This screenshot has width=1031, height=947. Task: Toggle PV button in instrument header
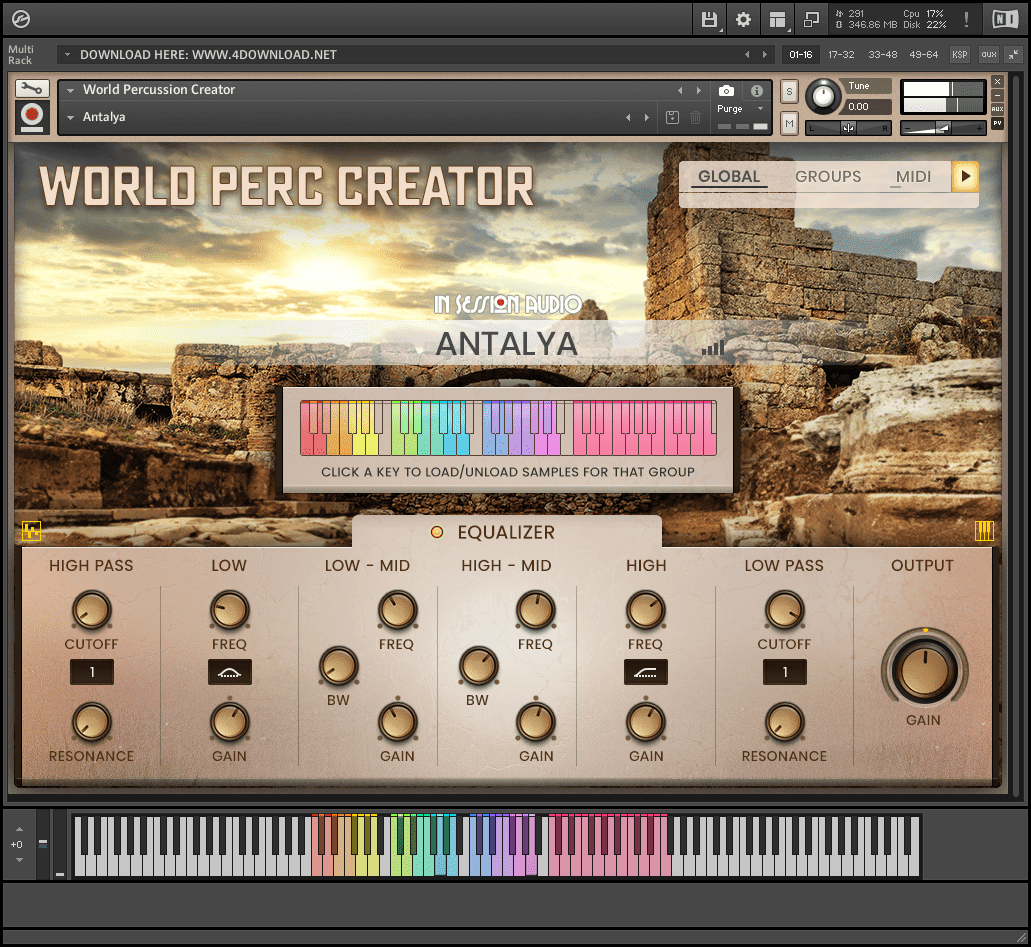click(x=997, y=123)
